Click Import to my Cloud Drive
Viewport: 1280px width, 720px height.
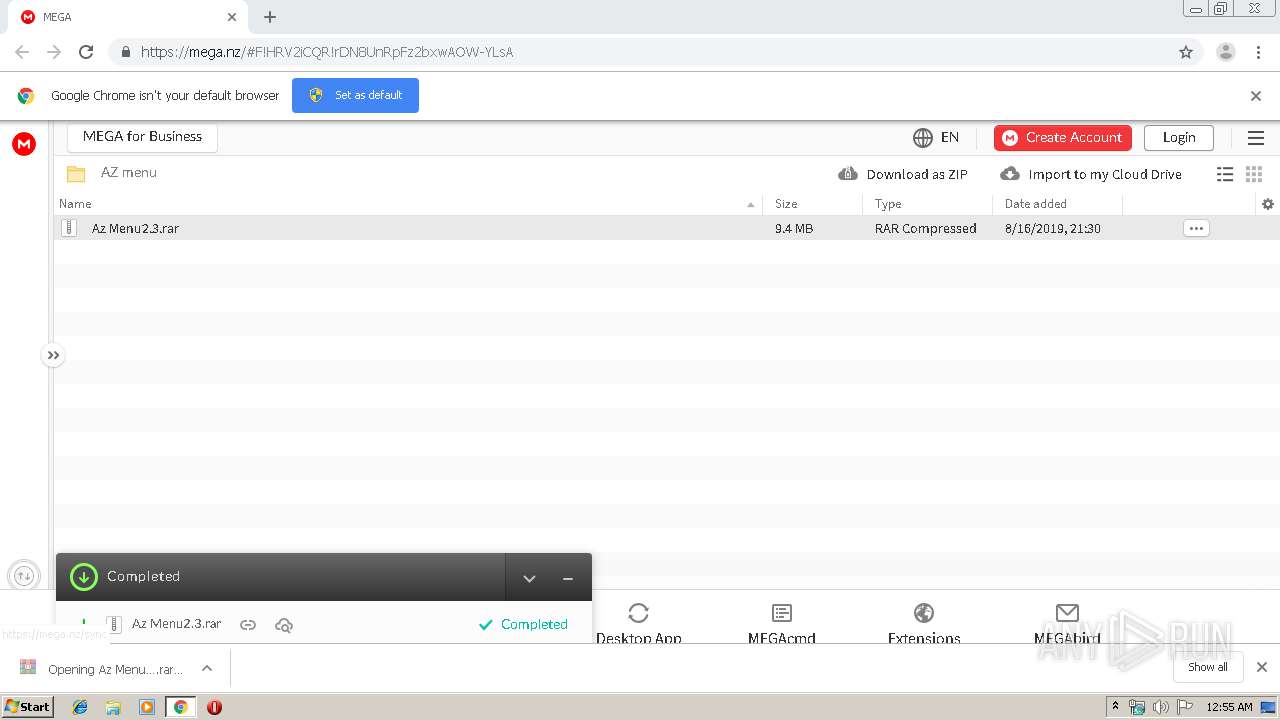1091,174
